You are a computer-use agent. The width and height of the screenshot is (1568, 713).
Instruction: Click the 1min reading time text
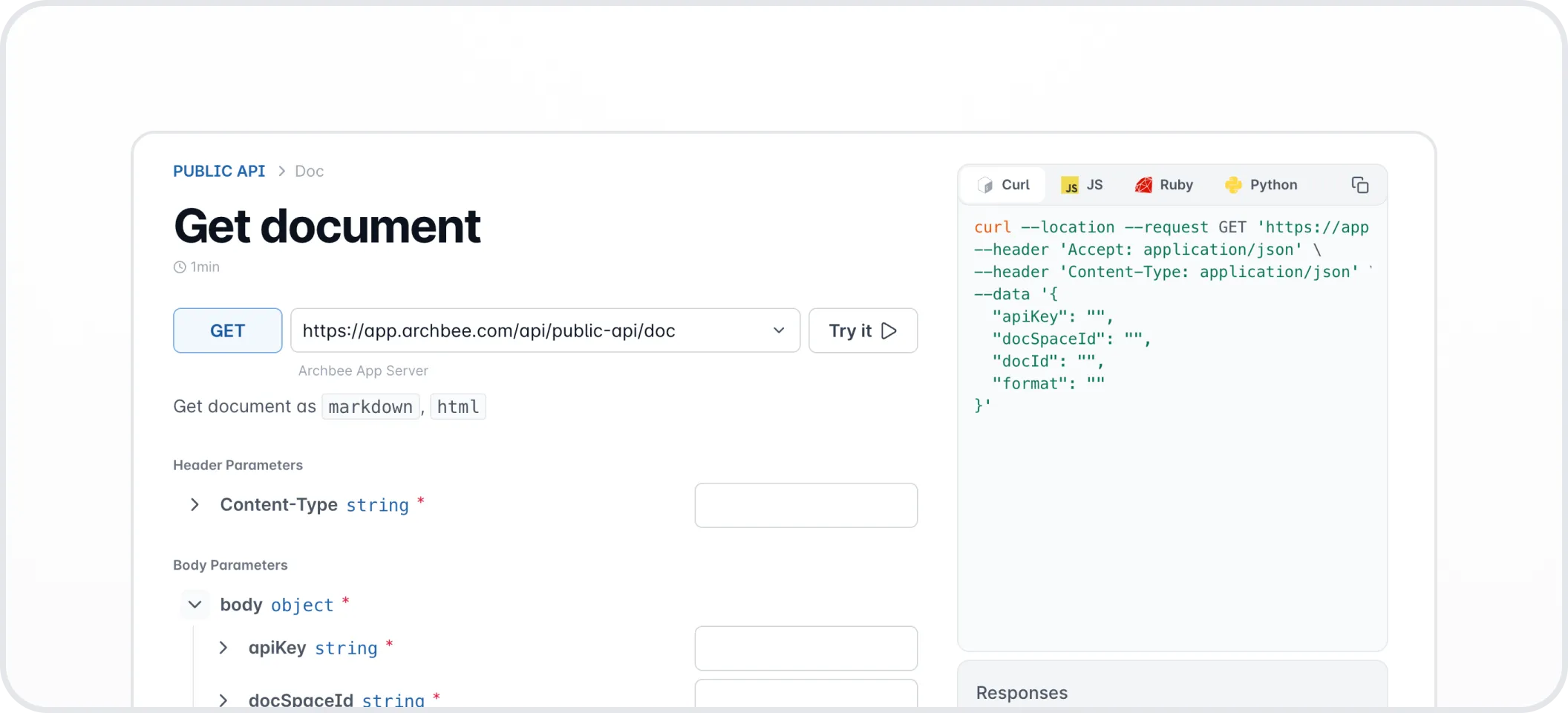[x=205, y=267]
